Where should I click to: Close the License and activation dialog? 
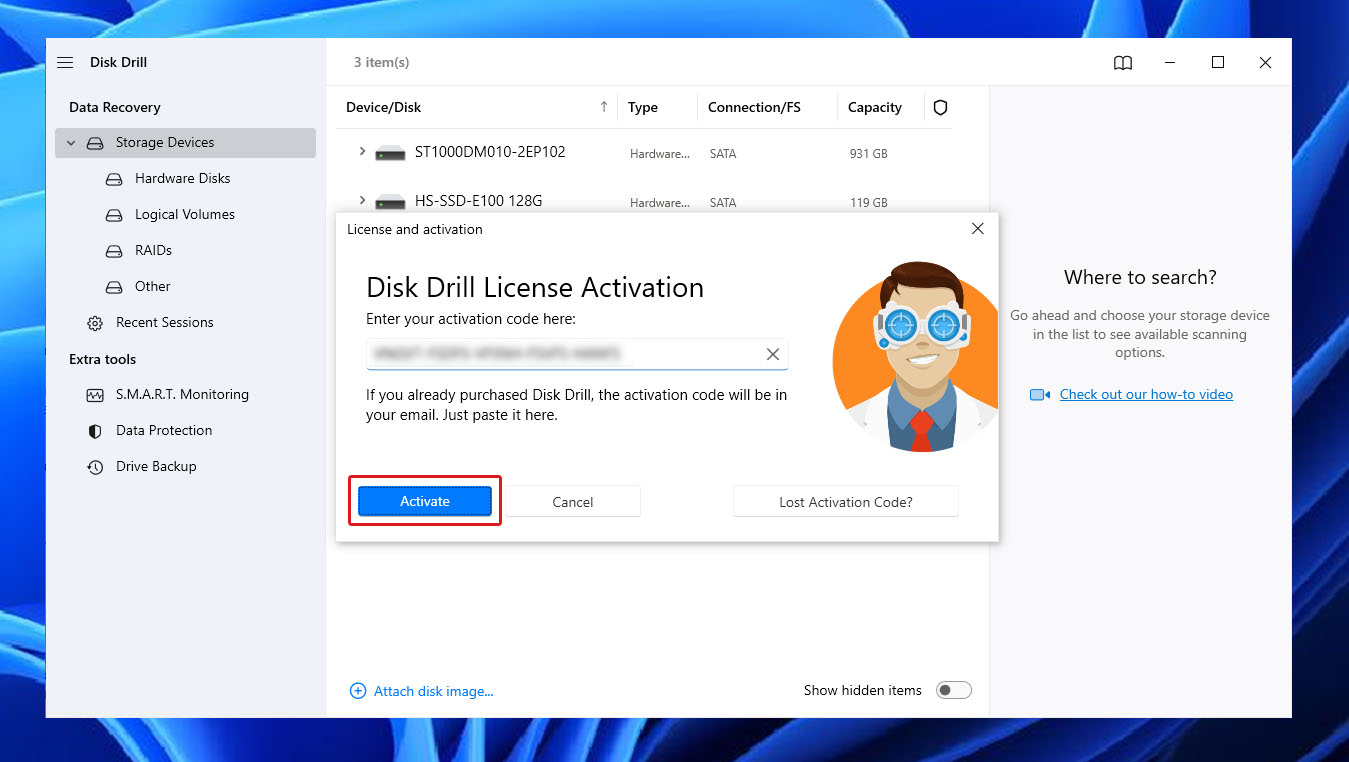pyautogui.click(x=977, y=229)
